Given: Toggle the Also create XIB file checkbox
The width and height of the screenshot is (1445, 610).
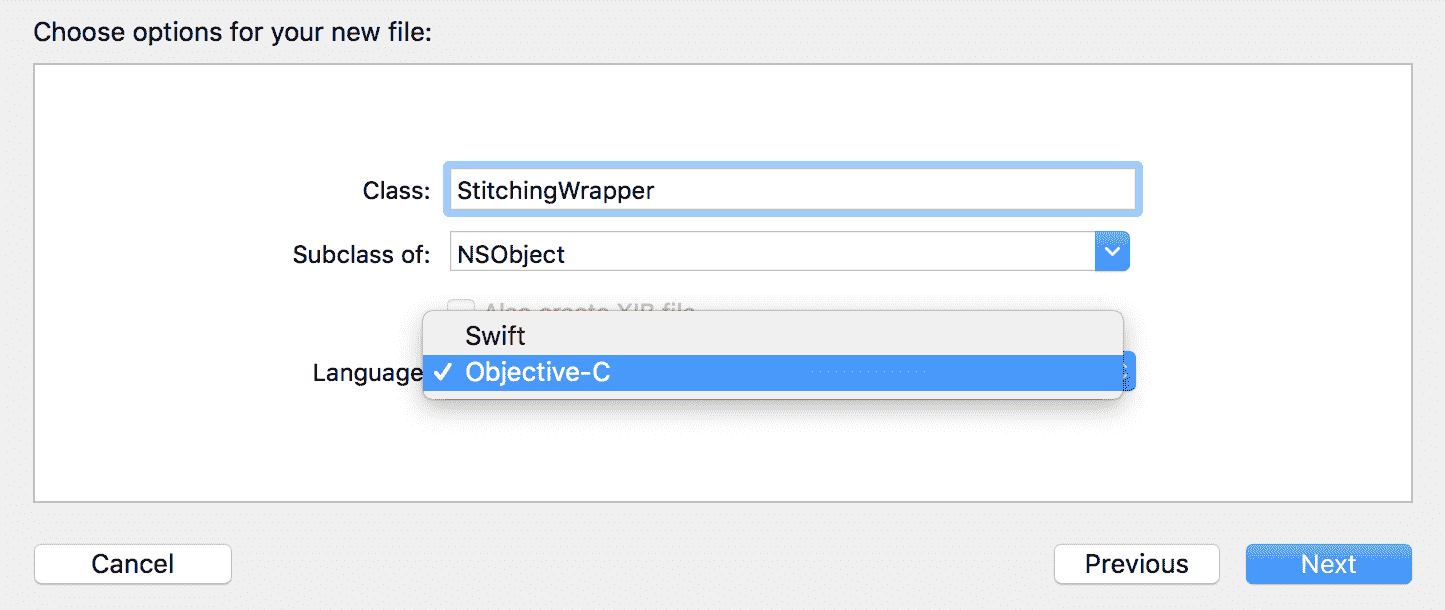Looking at the screenshot, I should click(x=460, y=306).
